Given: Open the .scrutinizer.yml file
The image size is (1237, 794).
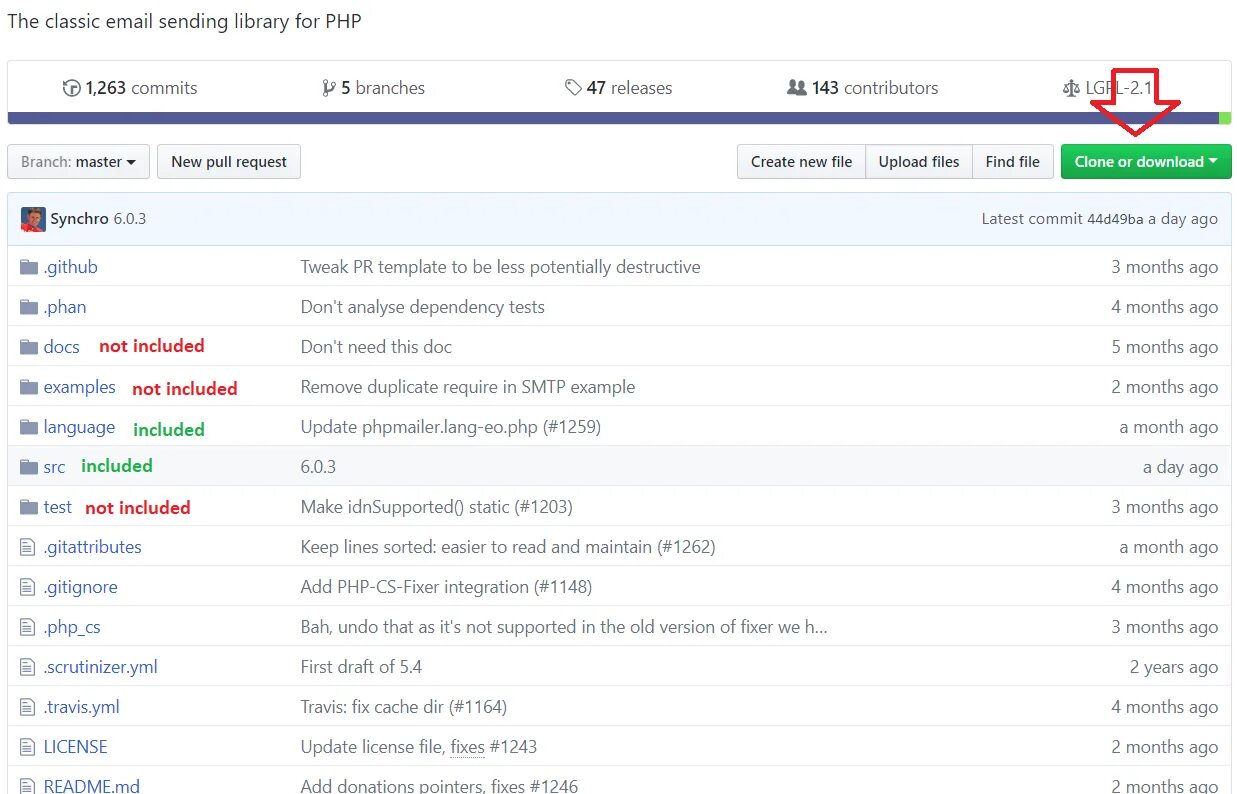Looking at the screenshot, I should [x=100, y=667].
